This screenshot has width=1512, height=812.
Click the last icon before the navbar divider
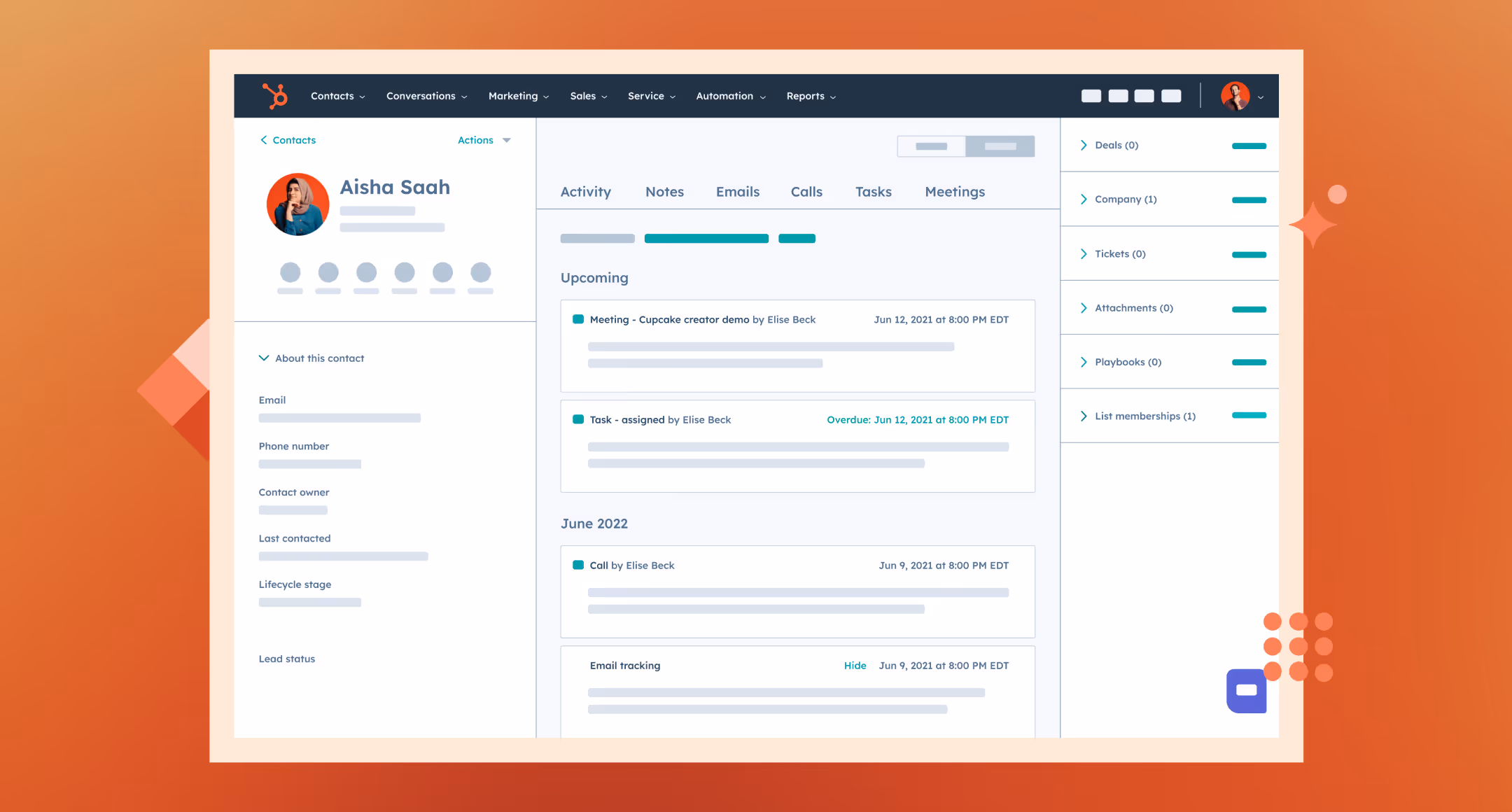point(1171,95)
